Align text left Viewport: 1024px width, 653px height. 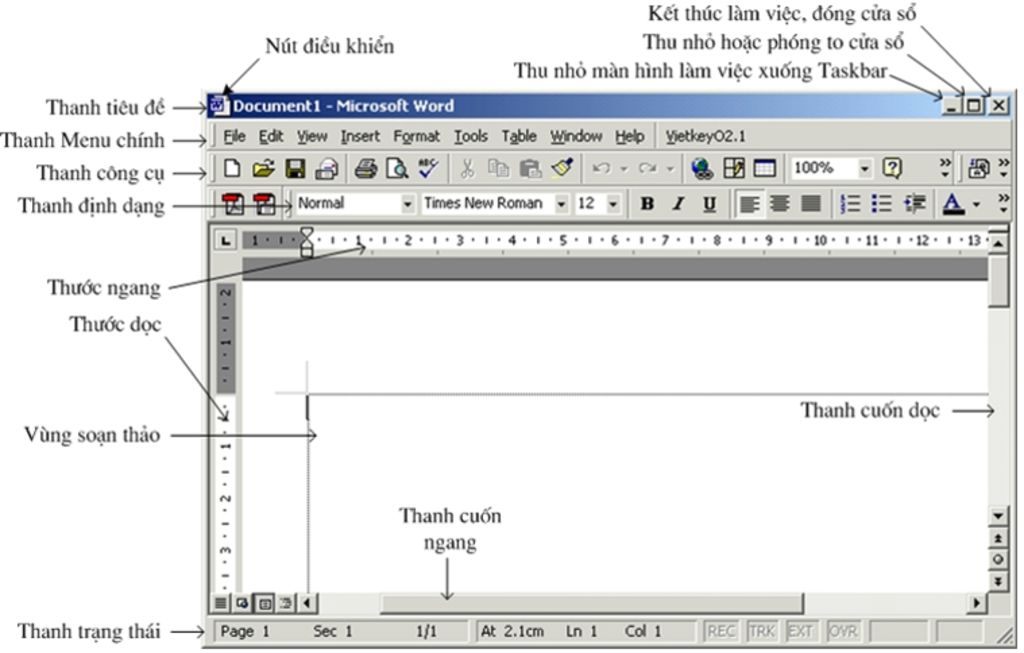[x=748, y=204]
